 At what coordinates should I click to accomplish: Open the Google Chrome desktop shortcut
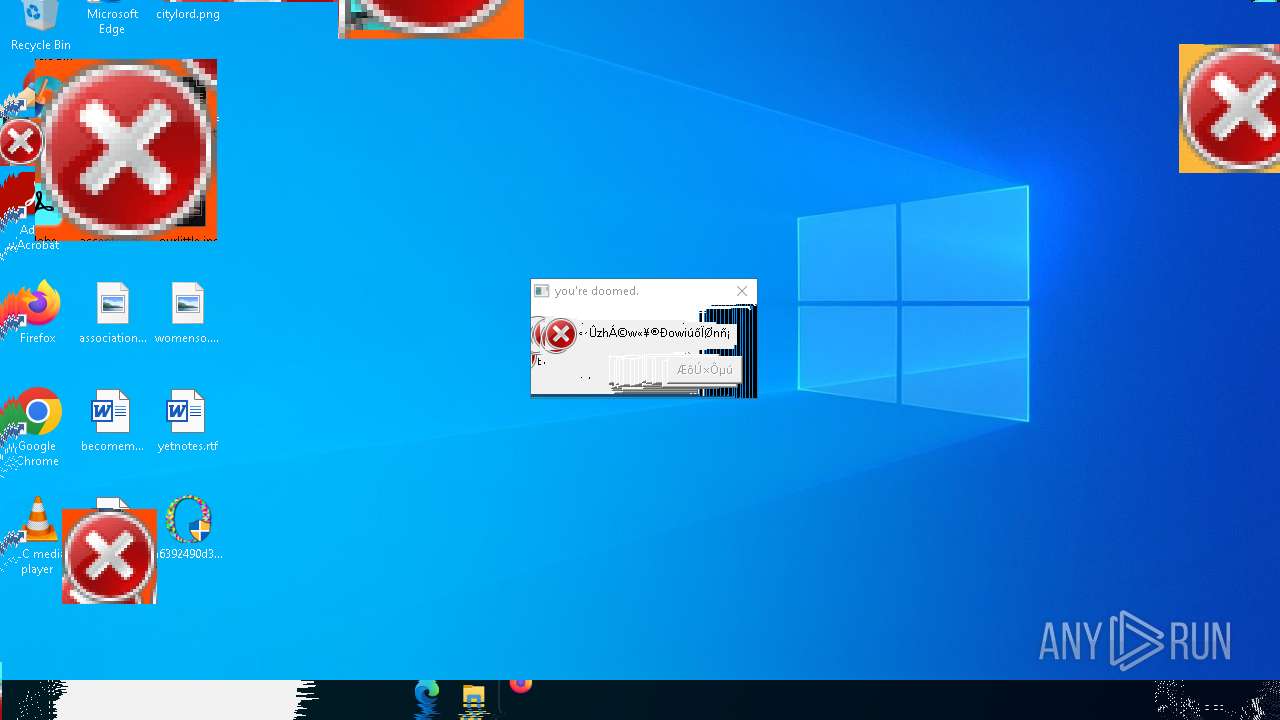[x=38, y=428]
